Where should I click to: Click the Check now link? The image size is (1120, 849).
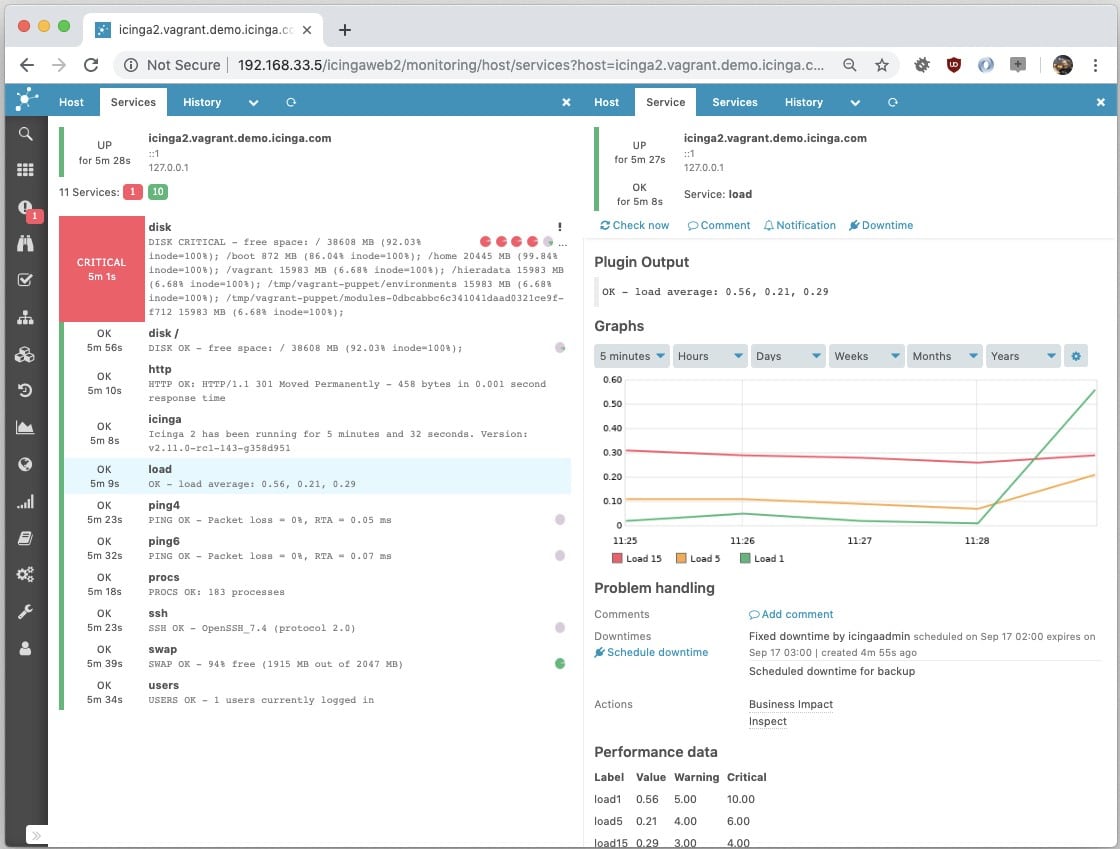(634, 225)
